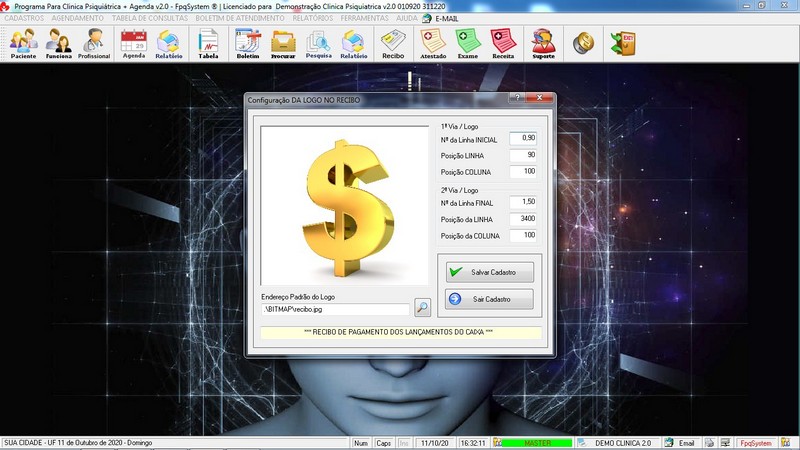Click the Profissional toolbar icon
Image resolution: width=800 pixels, height=450 pixels.
pos(94,43)
